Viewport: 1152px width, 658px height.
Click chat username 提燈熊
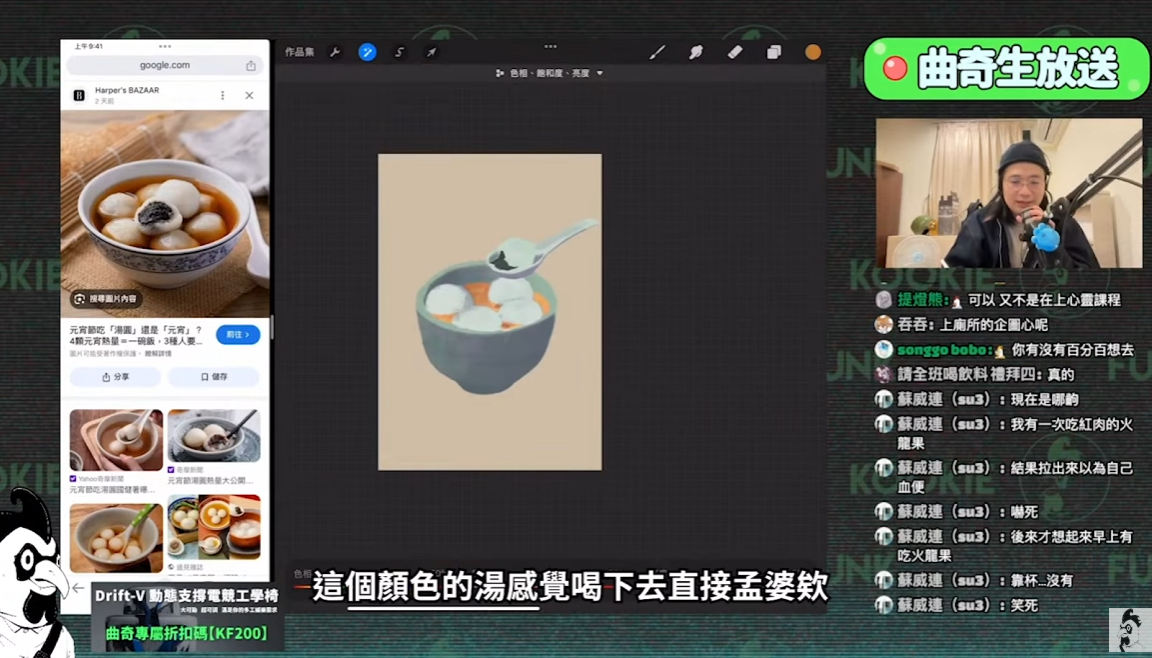pos(921,300)
